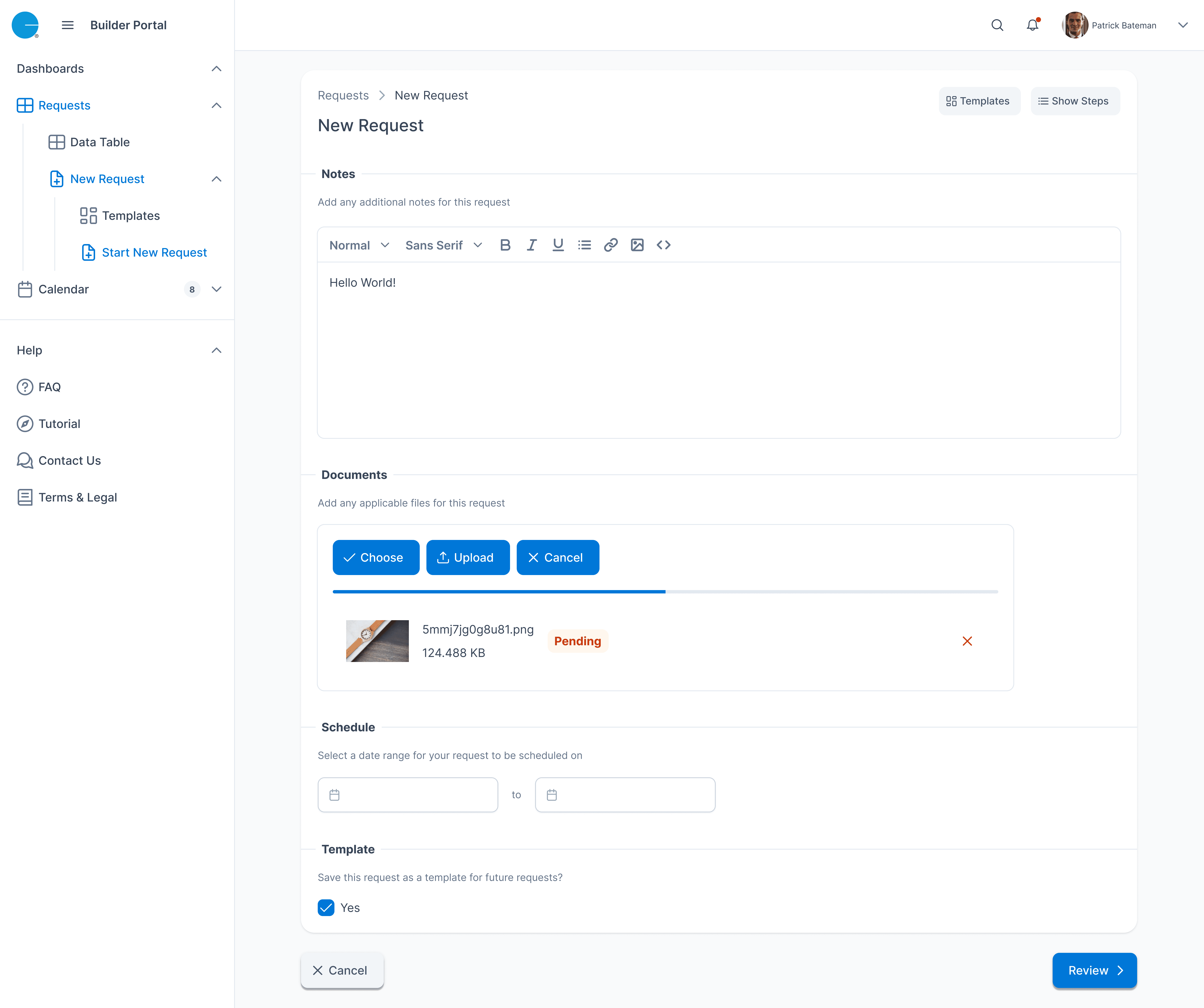
Task: Apply underline formatting in notes toolbar
Action: click(558, 245)
